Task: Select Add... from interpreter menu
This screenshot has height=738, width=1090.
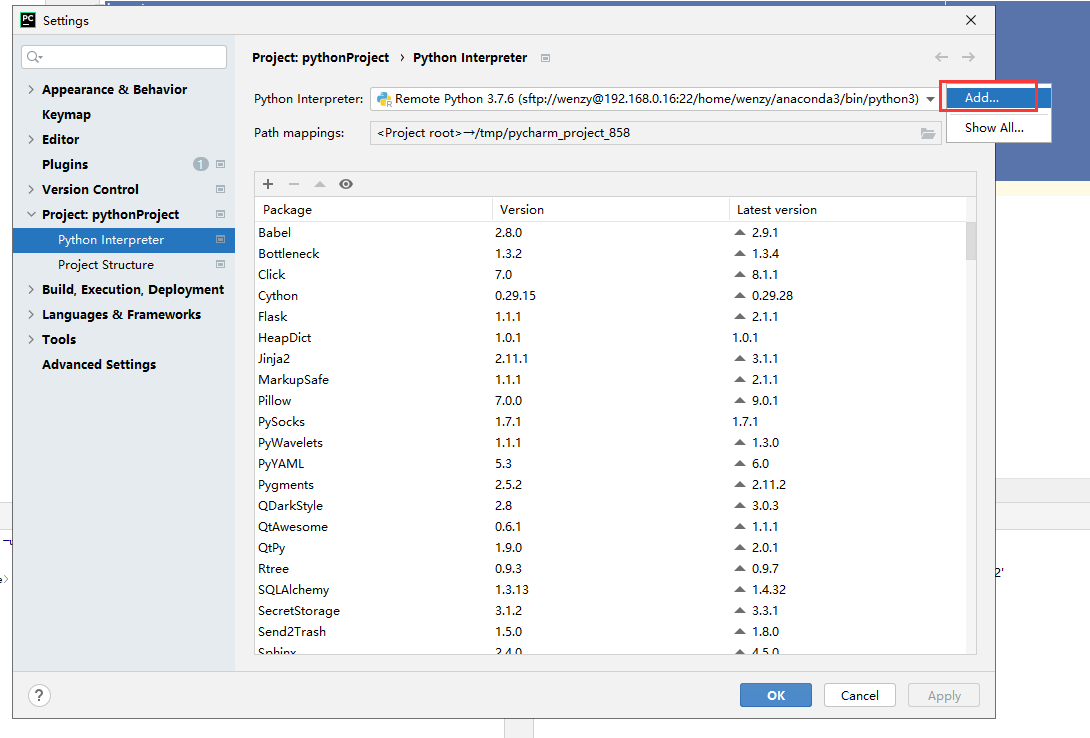Action: (998, 98)
